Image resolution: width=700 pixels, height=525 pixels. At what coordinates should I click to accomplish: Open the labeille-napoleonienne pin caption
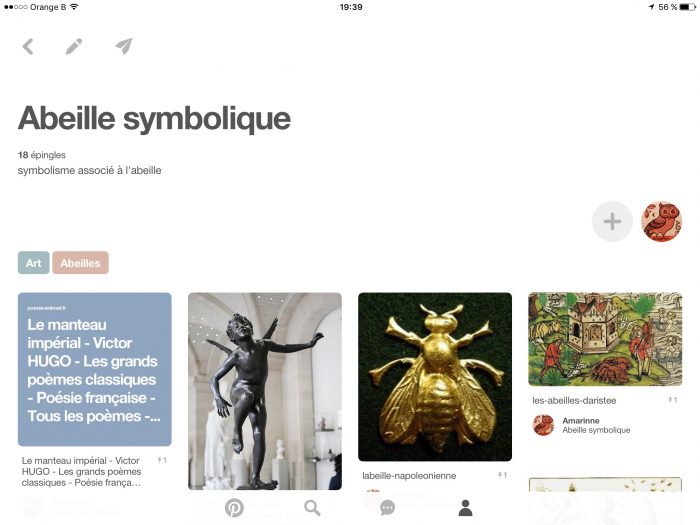[x=409, y=476]
